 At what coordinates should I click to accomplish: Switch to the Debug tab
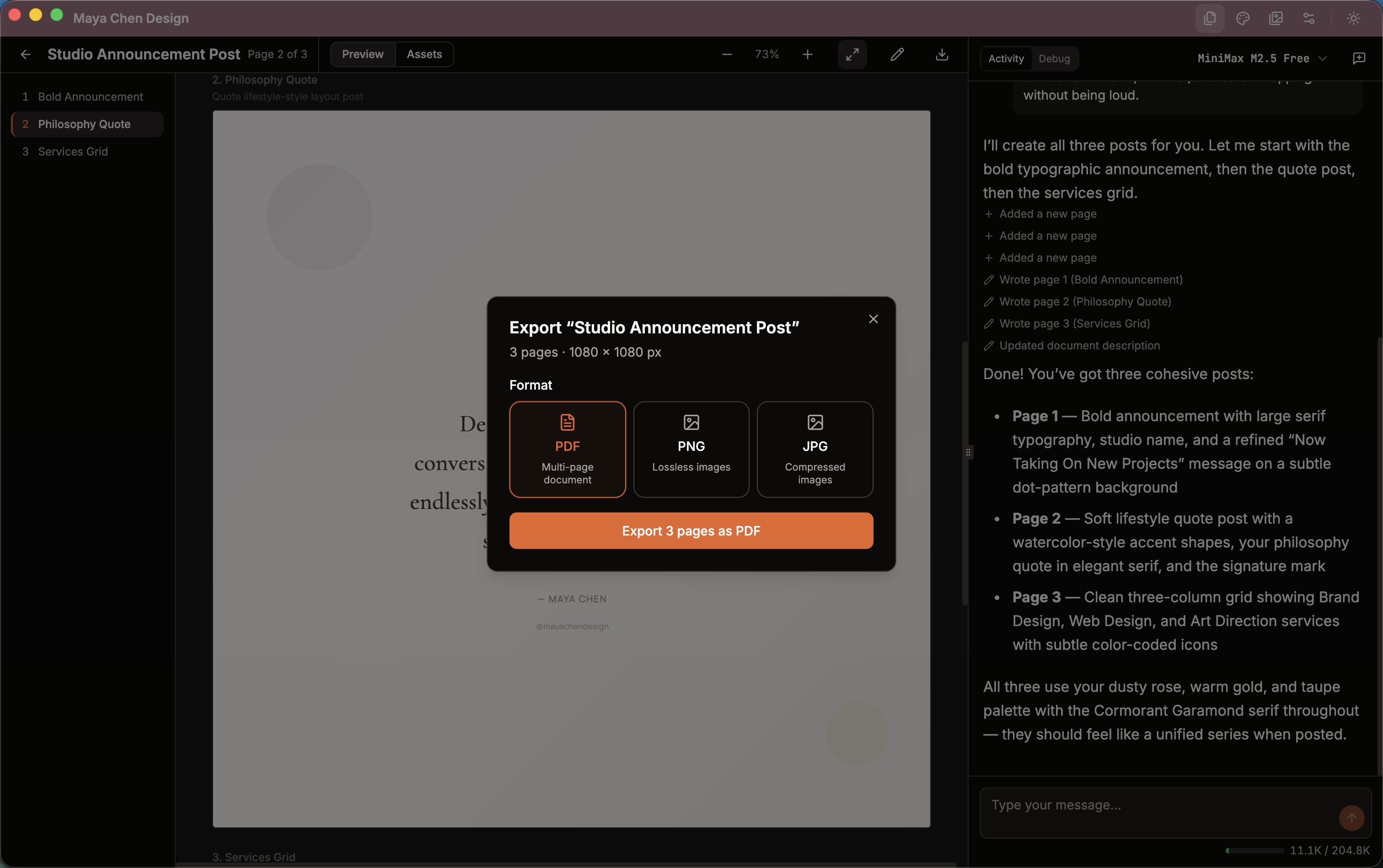1055,59
